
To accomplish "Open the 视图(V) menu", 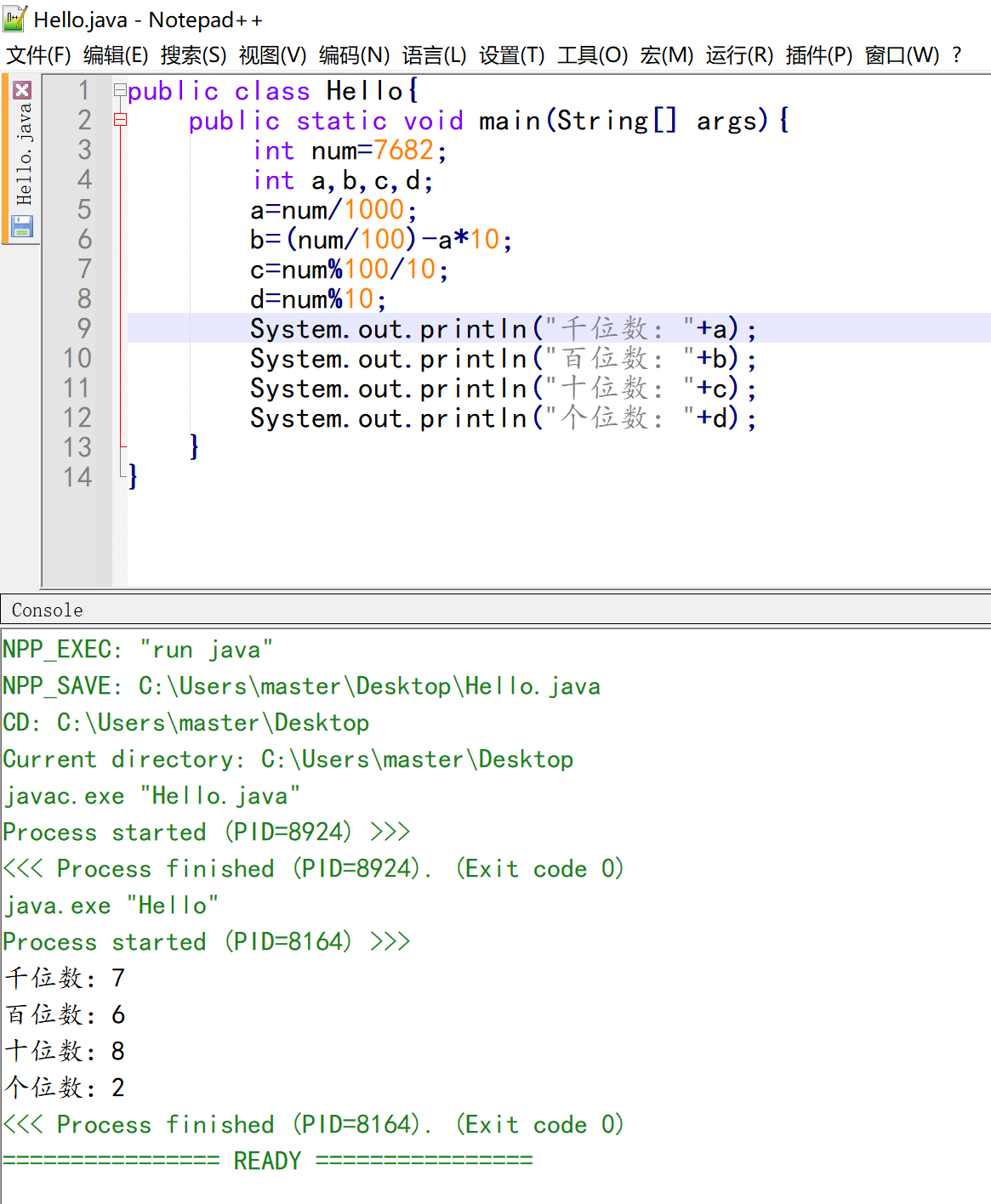I will [x=272, y=55].
